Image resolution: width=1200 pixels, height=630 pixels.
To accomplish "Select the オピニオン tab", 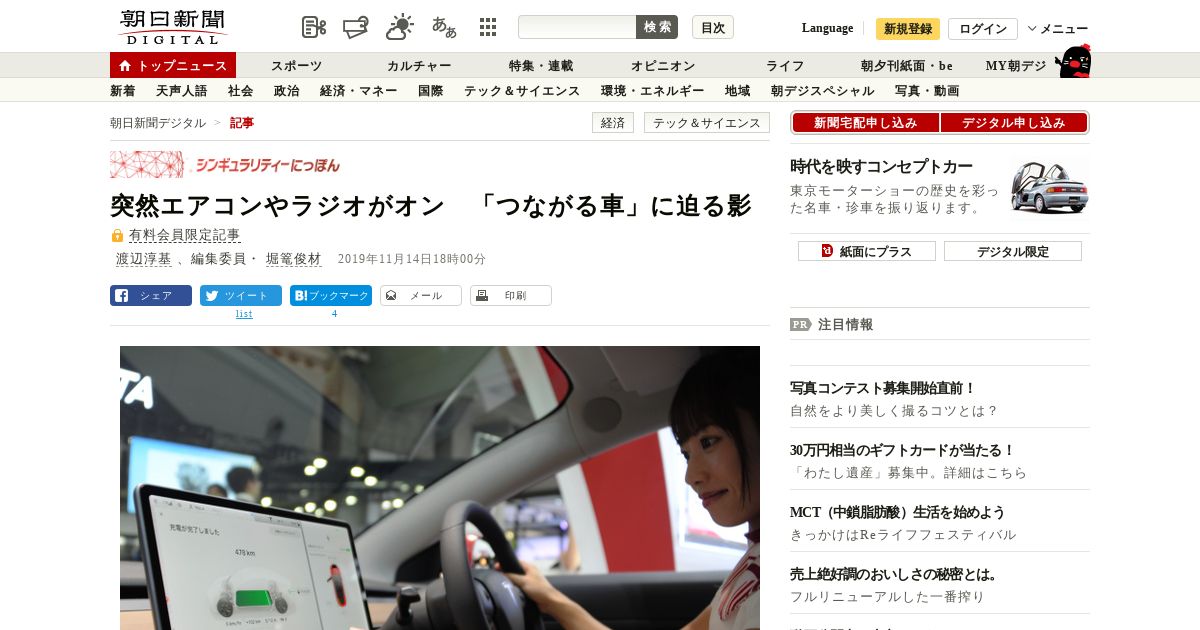I will tap(663, 66).
